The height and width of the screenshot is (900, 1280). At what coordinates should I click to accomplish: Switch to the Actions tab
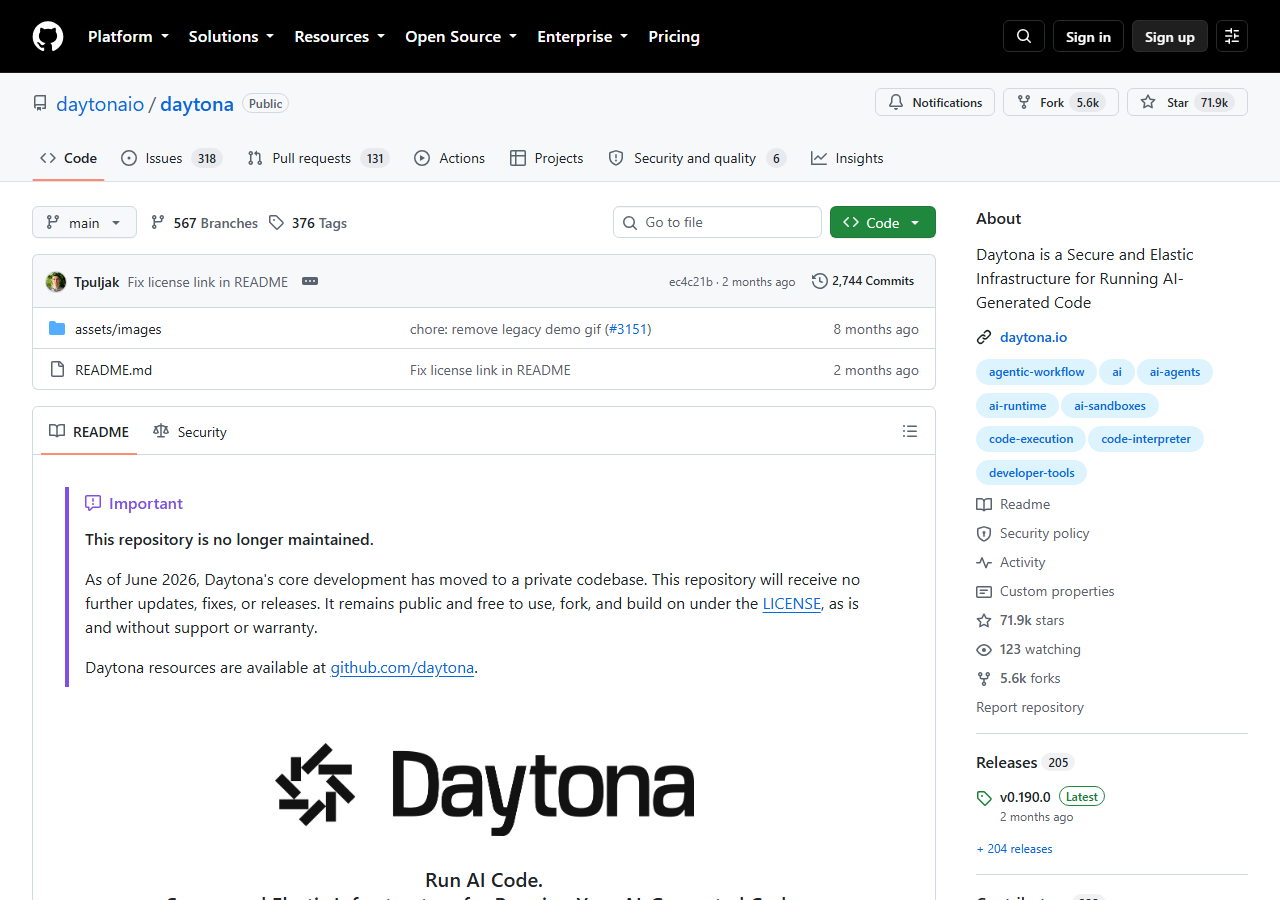click(449, 158)
